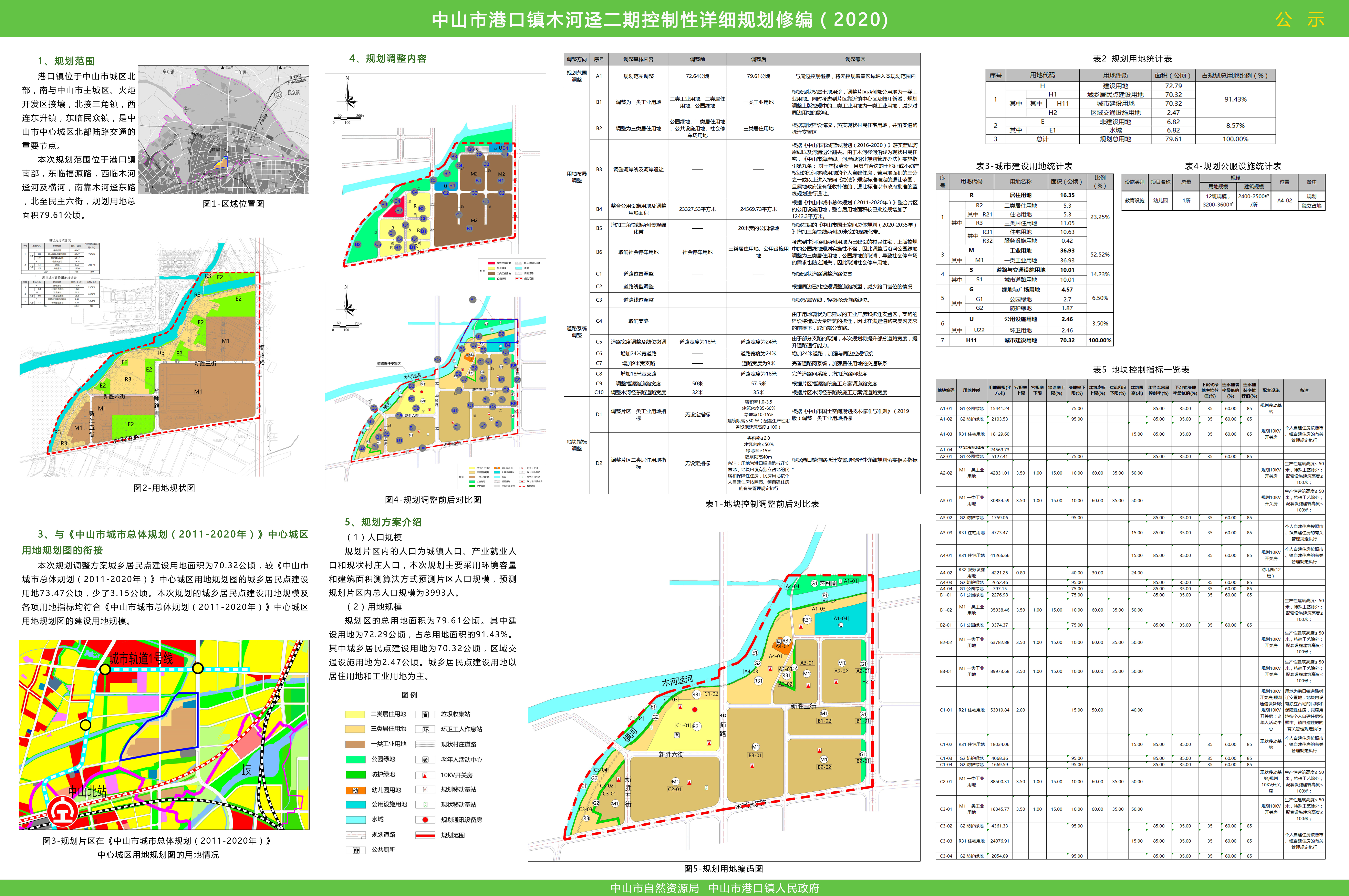Click the 老年人活动中心 legend icon
The image size is (1349, 896).
425,759
